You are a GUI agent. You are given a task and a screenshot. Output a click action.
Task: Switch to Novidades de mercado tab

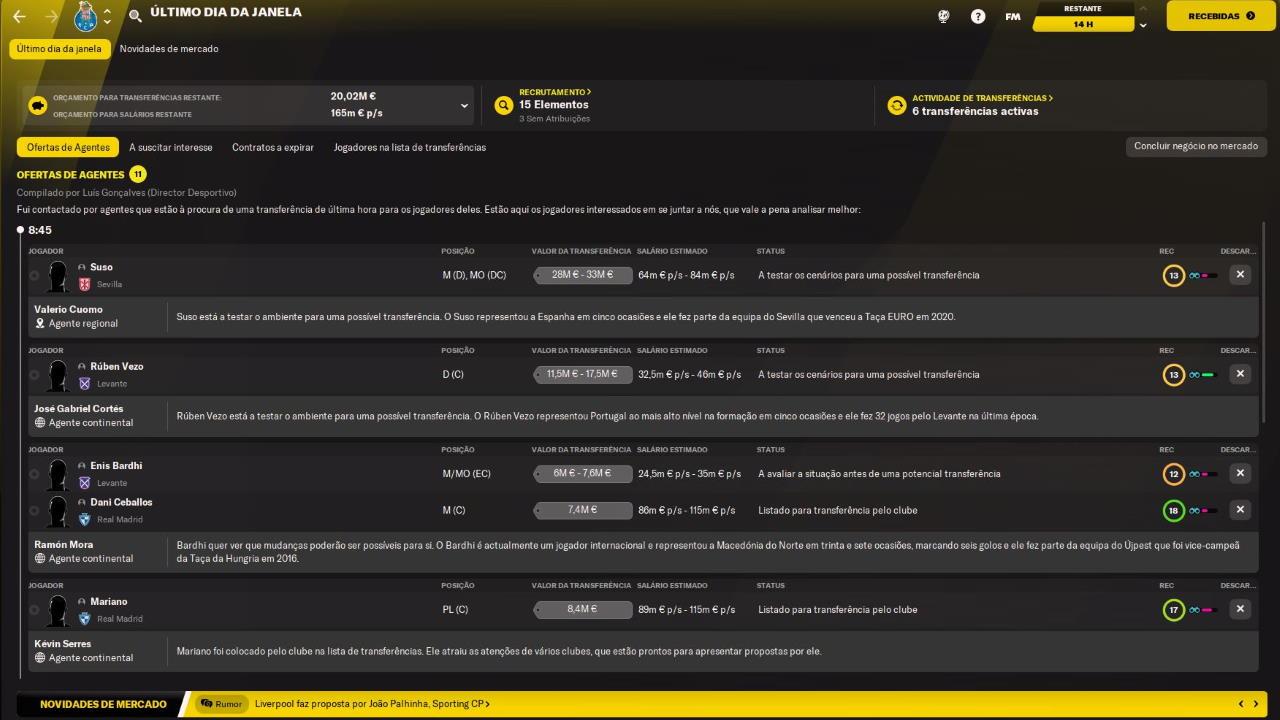[169, 49]
